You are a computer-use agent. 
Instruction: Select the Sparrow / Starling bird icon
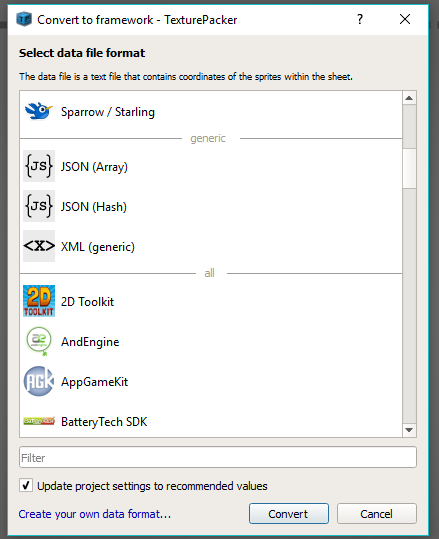39,111
